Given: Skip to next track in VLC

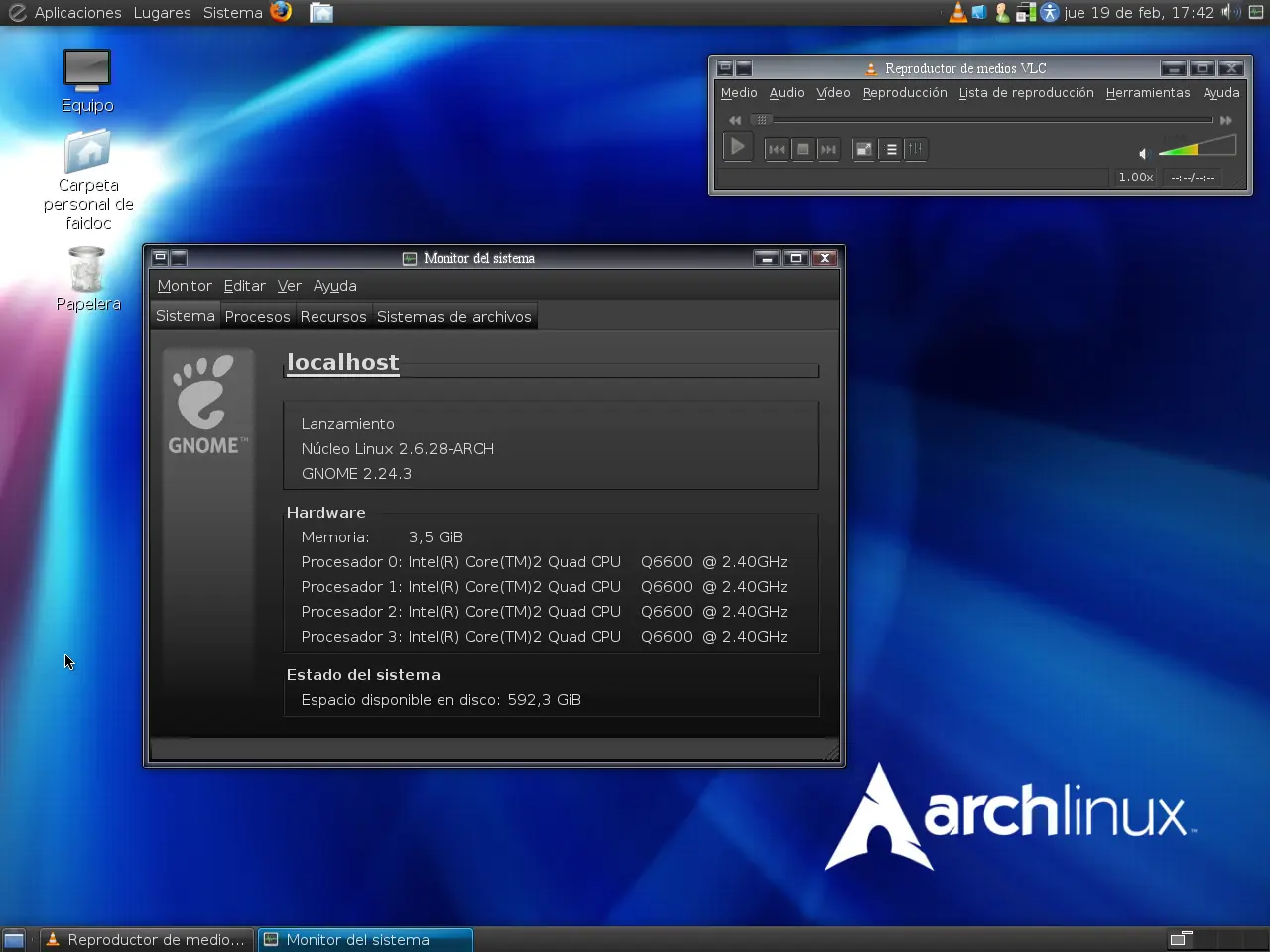Looking at the screenshot, I should pos(828,150).
